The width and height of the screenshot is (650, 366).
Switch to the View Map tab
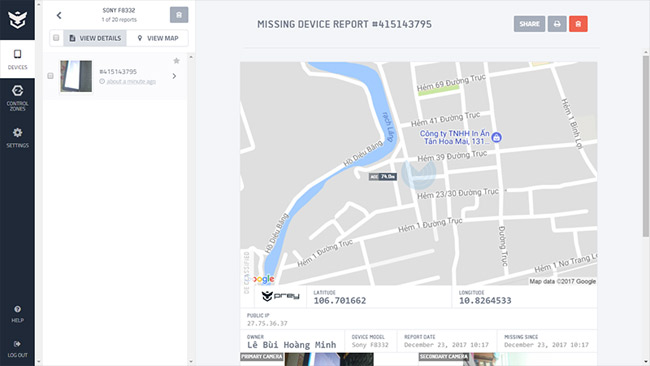[158, 38]
